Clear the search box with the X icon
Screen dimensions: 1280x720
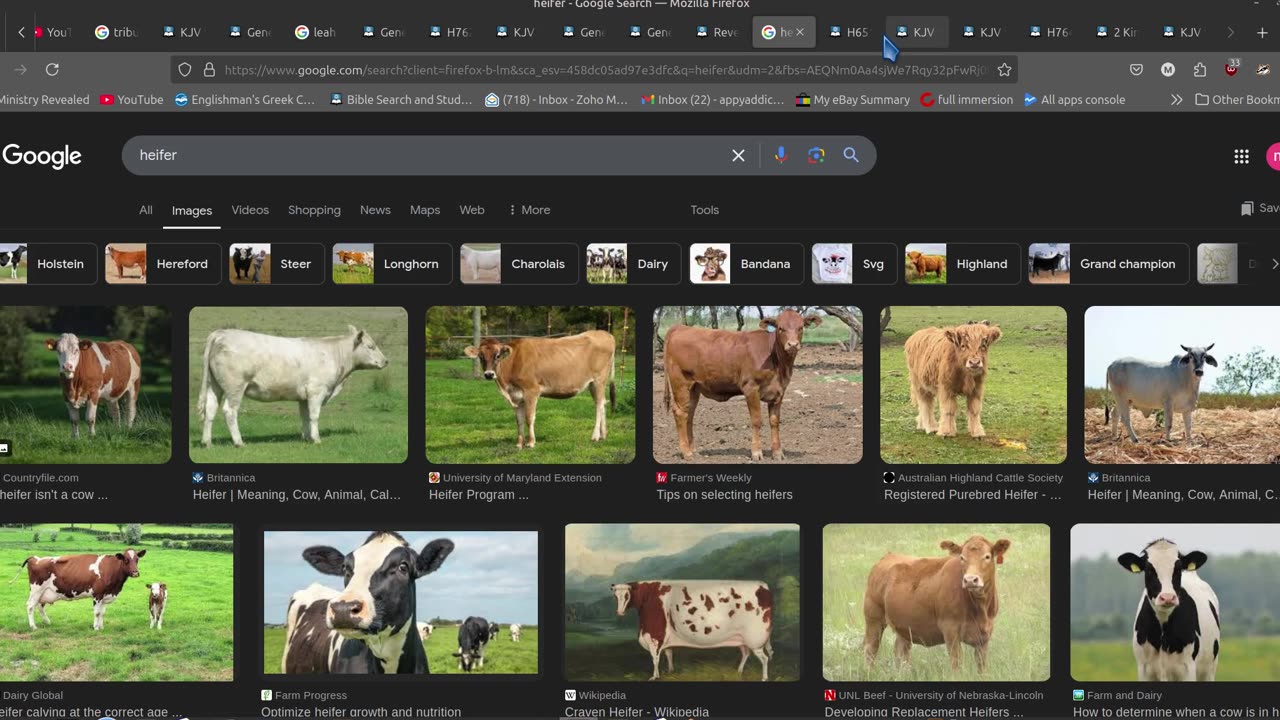738,155
